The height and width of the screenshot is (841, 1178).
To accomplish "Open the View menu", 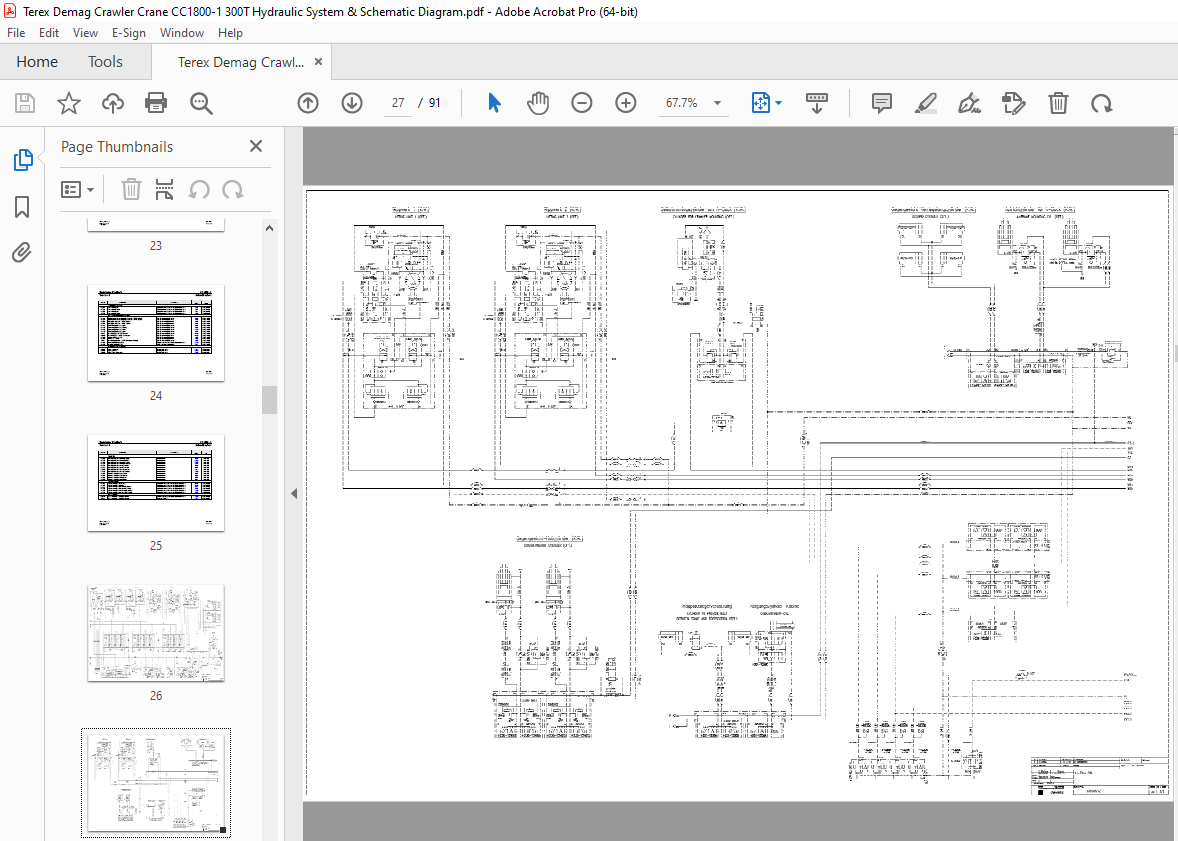I will click(85, 33).
